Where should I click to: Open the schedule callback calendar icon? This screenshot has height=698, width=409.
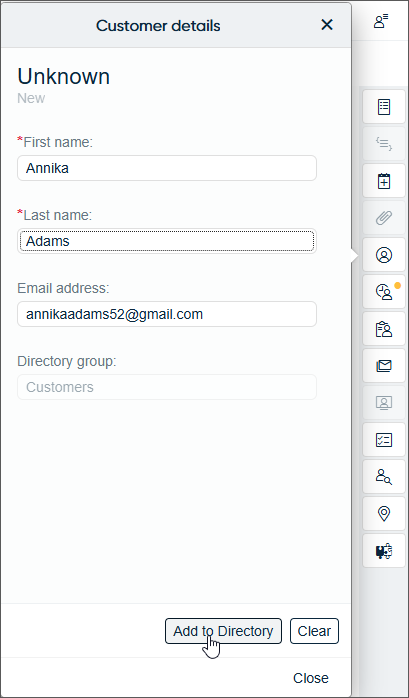click(x=384, y=181)
